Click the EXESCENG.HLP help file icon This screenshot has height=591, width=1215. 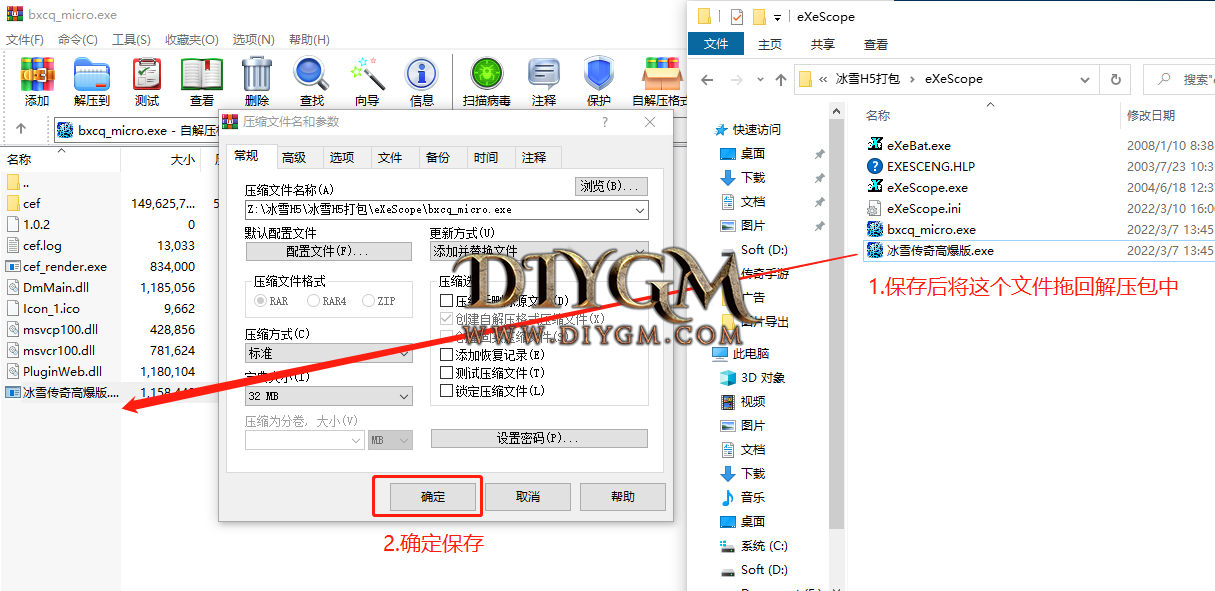(875, 166)
